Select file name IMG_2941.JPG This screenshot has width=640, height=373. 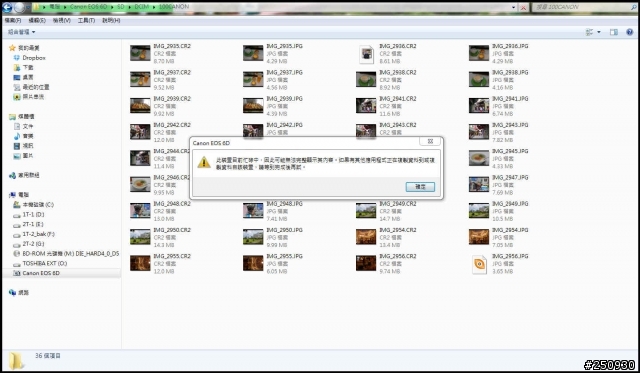click(510, 98)
